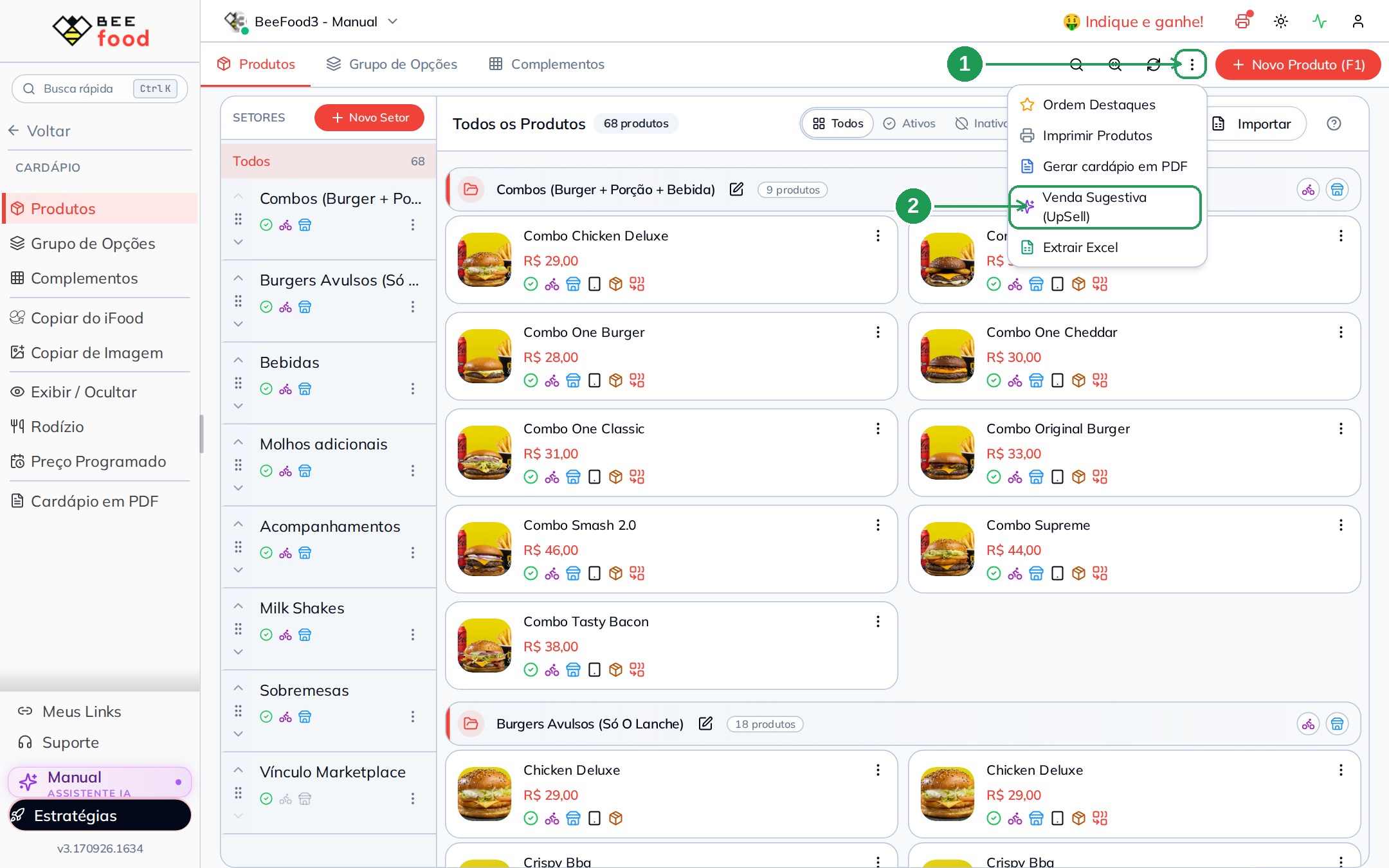Edit the Combos (Burger + Porção + Bebida) sector name
Screen dimensions: 1389x868
736,189
